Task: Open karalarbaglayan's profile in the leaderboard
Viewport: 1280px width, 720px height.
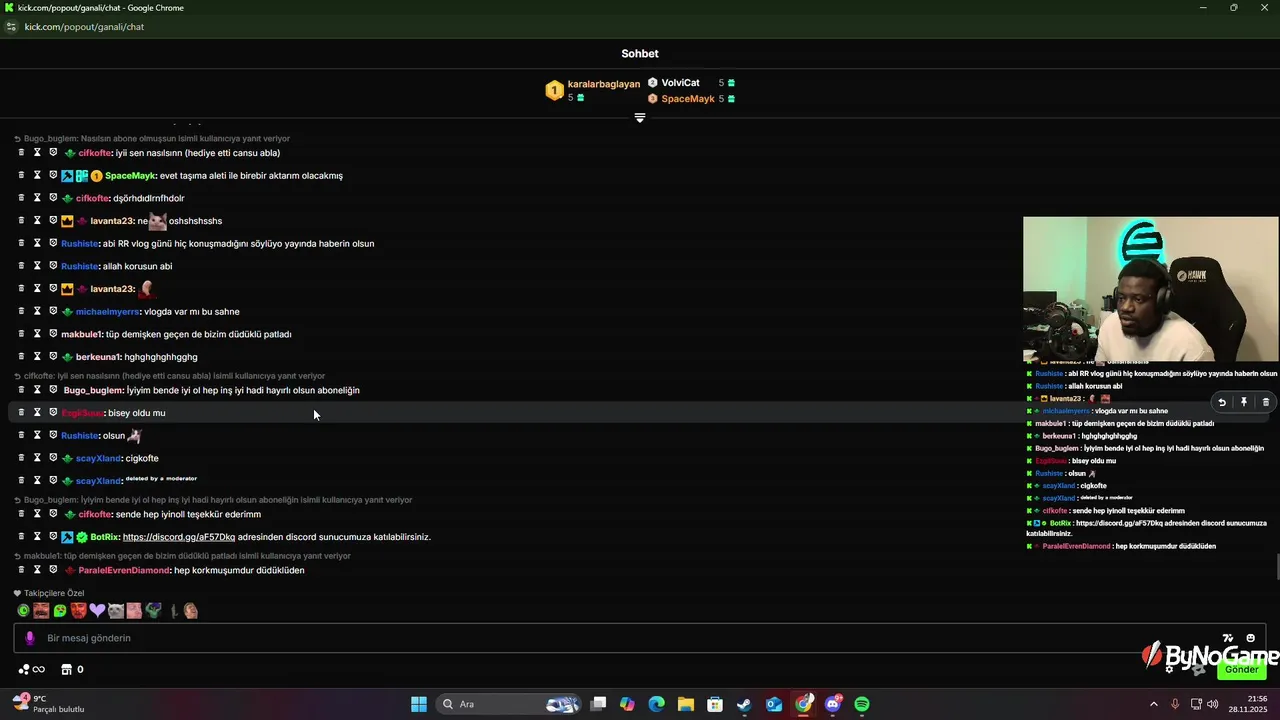Action: (x=604, y=84)
